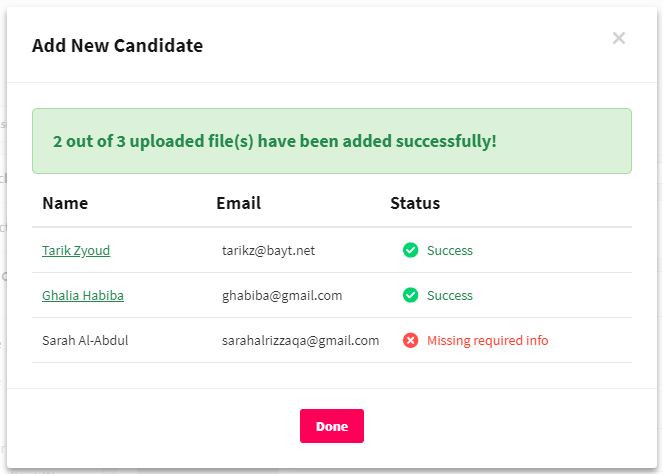Click the Success status text for Ghalia Habiba
Viewport: 663px width, 474px height.
coord(450,295)
